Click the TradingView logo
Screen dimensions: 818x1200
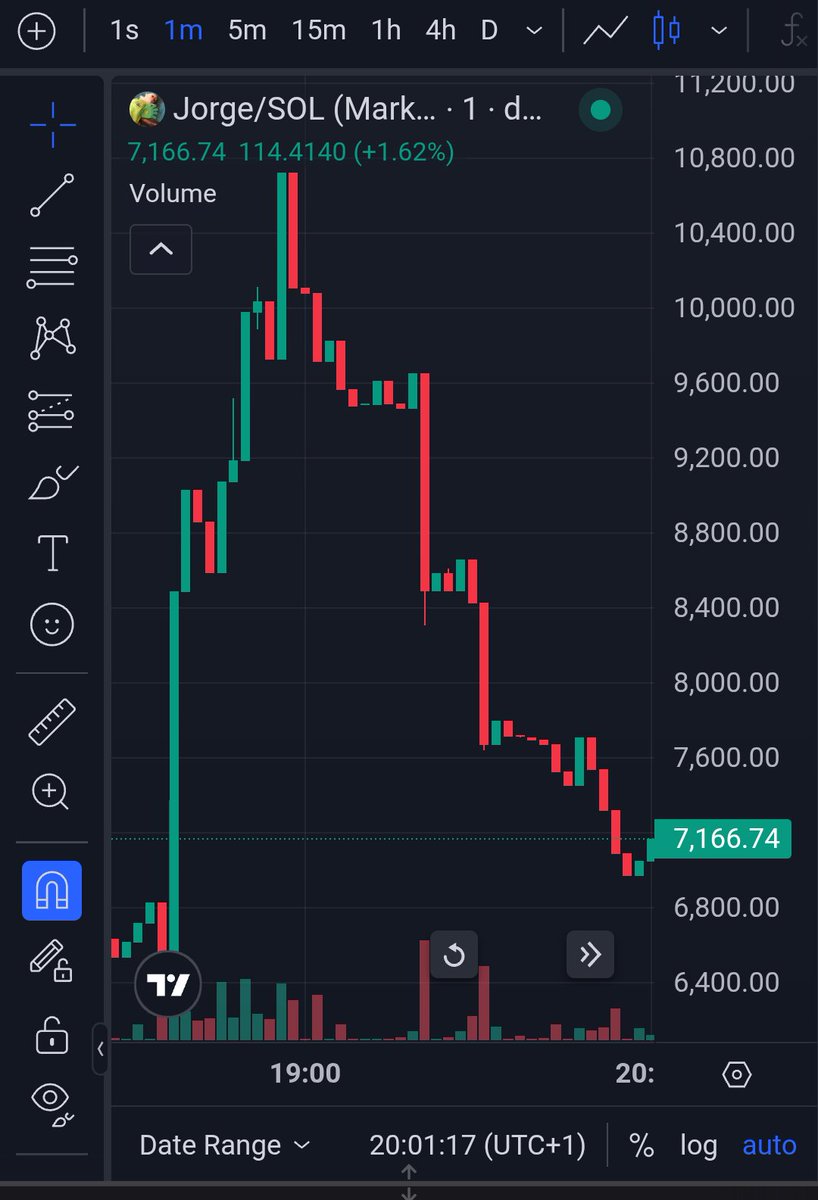[168, 985]
